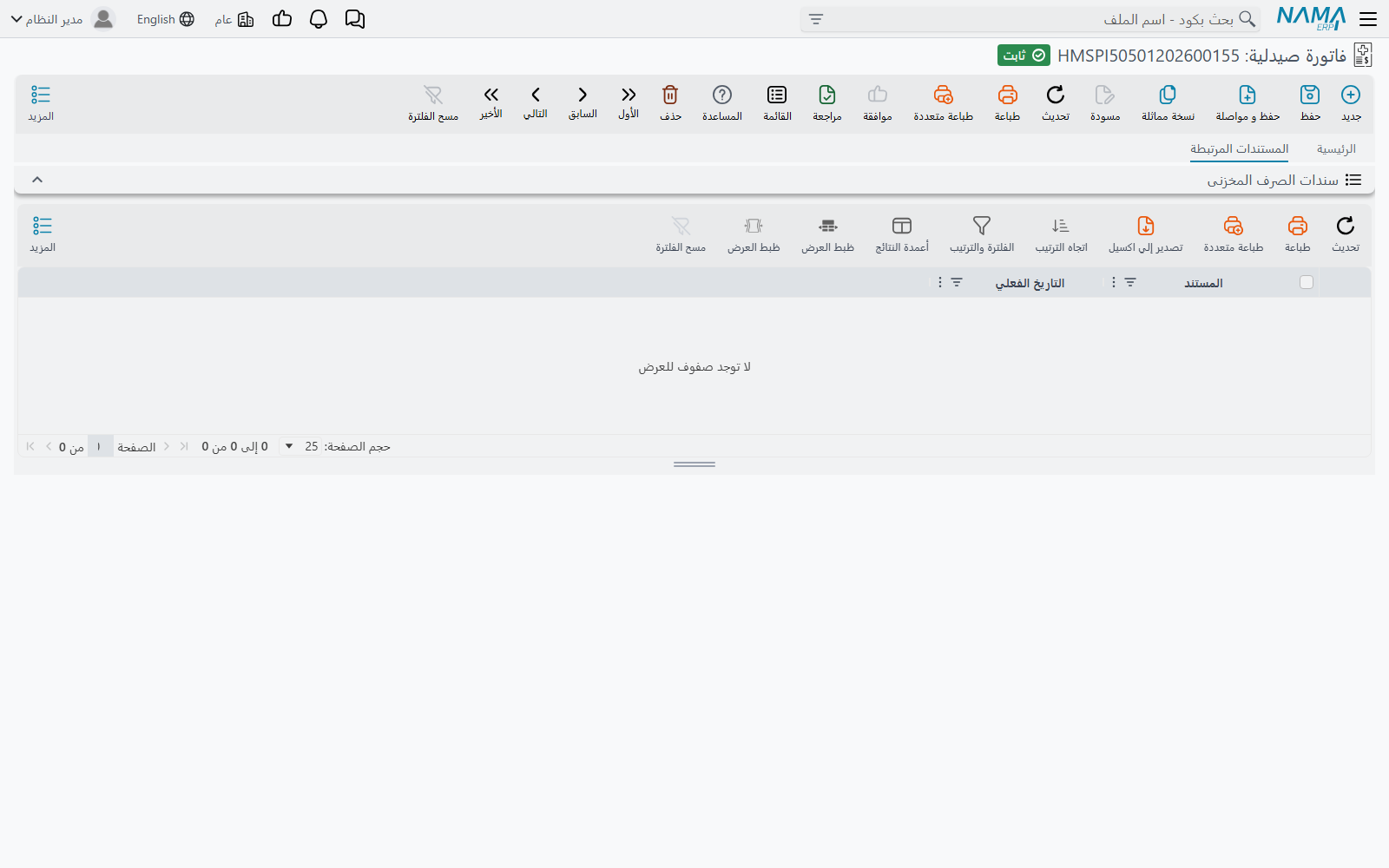
Task: Click the مراجعة (Review) icon
Action: tap(827, 95)
